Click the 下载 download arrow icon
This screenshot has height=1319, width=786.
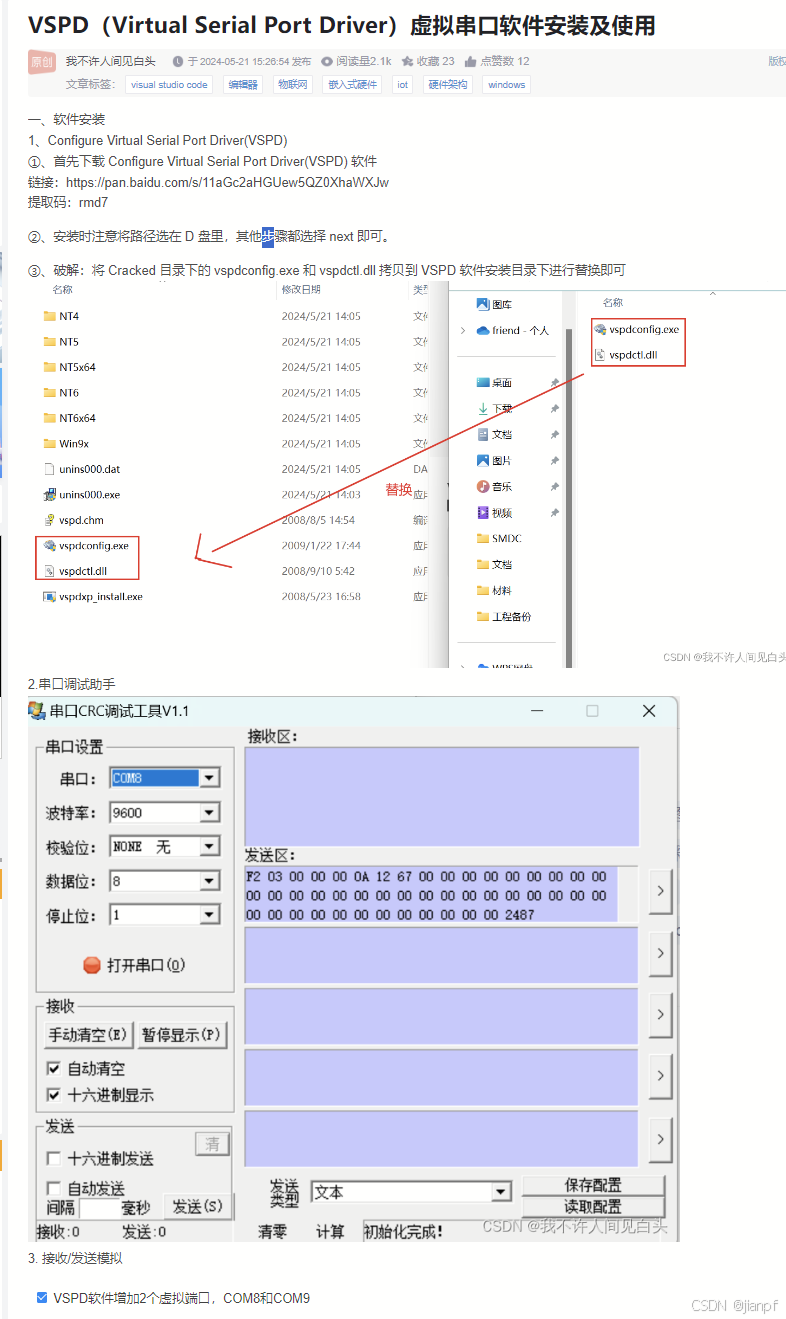click(483, 408)
